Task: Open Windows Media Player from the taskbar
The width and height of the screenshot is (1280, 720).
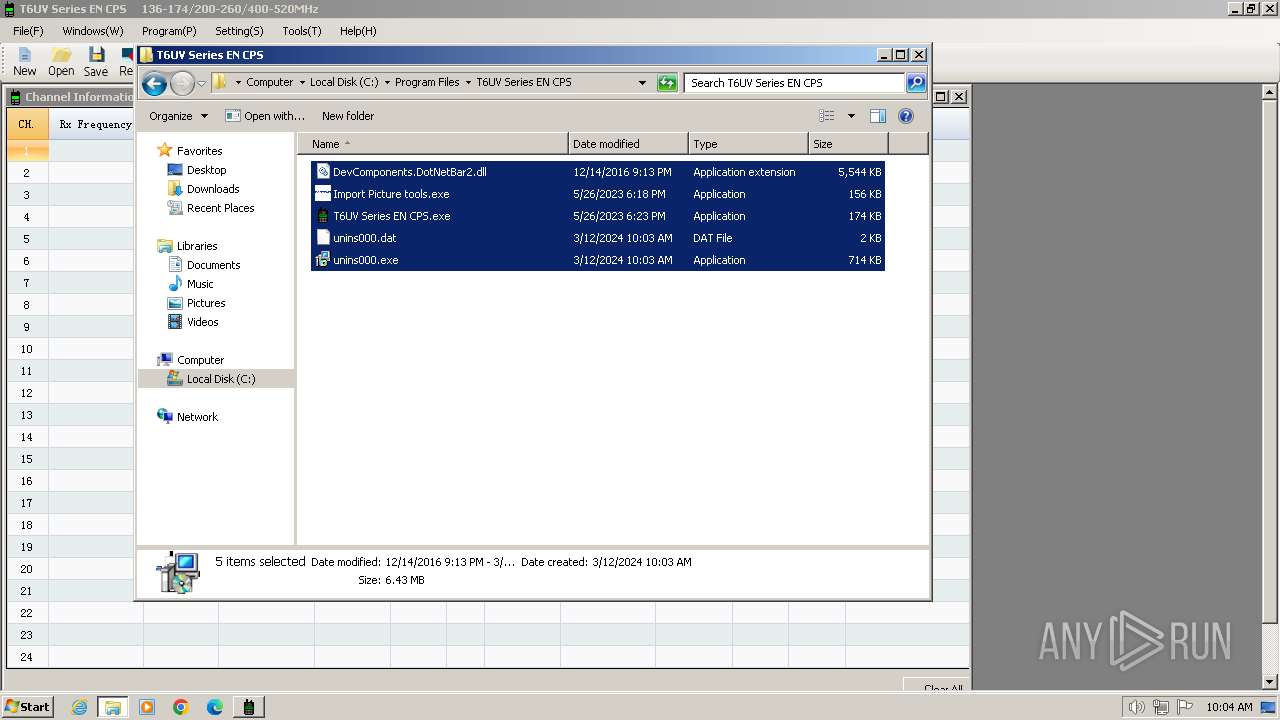Action: pyautogui.click(x=147, y=707)
